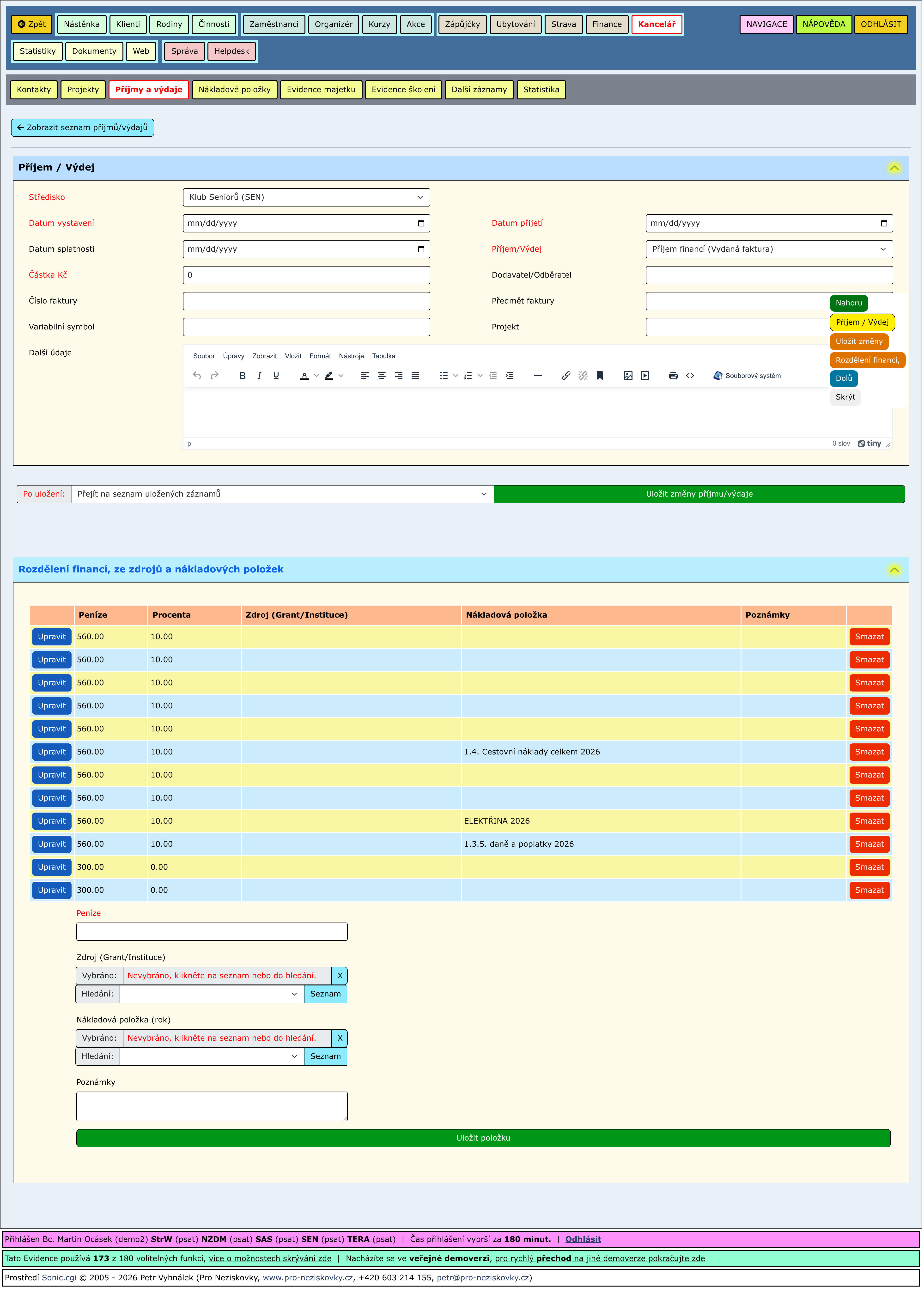The width and height of the screenshot is (924, 1300).
Task: Click the bookmark anchor icon
Action: click(600, 376)
